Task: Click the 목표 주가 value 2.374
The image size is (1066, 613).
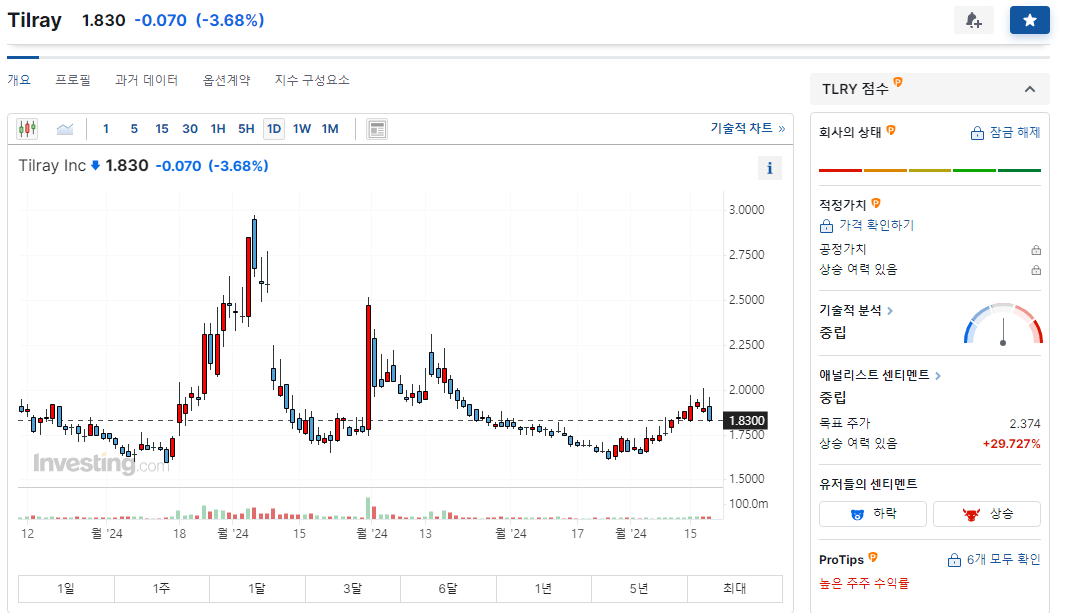Action: coord(1025,423)
